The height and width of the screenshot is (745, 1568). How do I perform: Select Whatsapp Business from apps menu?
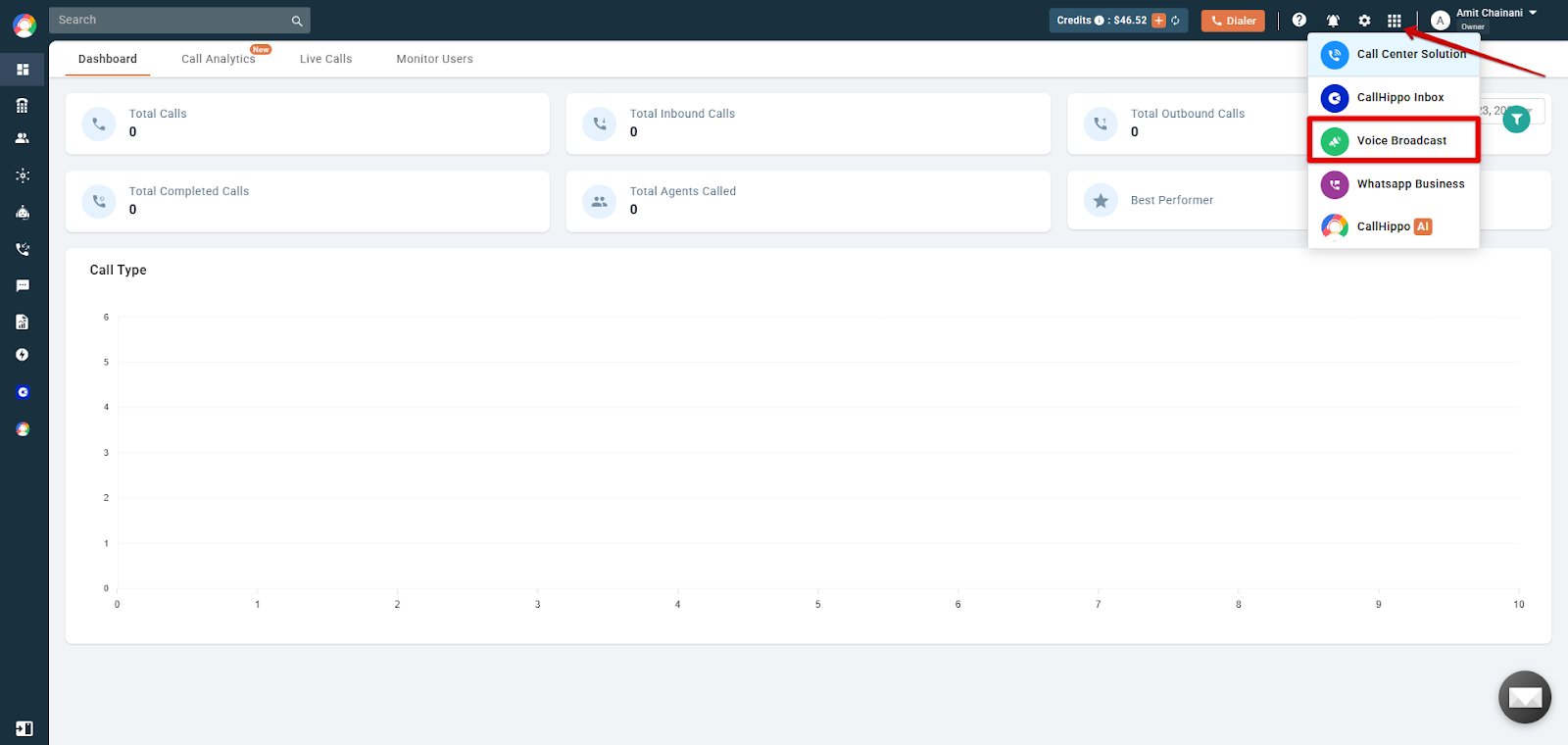[x=1394, y=184]
